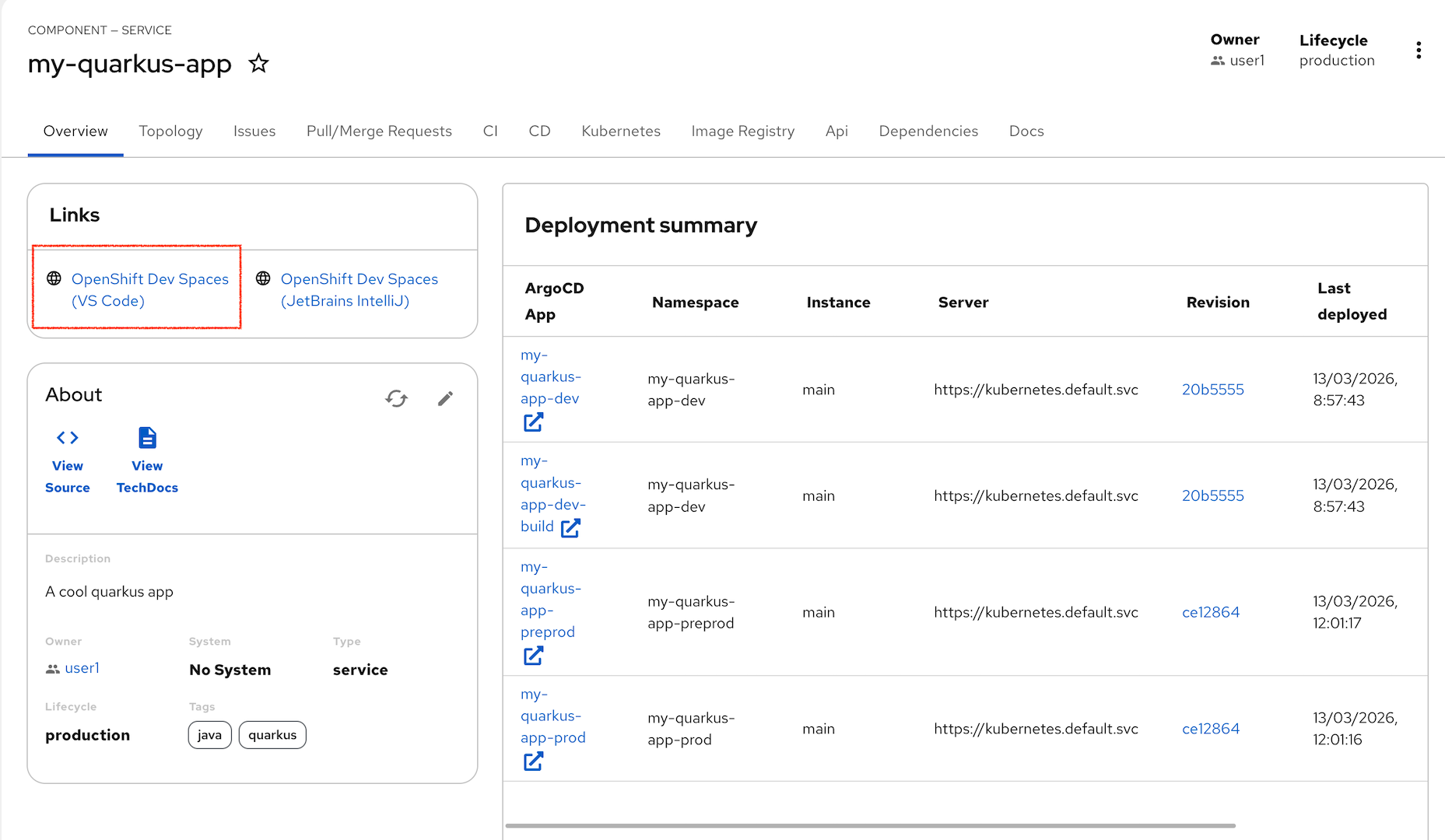Open OpenShift Dev Spaces (VS Code) link
The width and height of the screenshot is (1445, 840).
click(x=149, y=289)
